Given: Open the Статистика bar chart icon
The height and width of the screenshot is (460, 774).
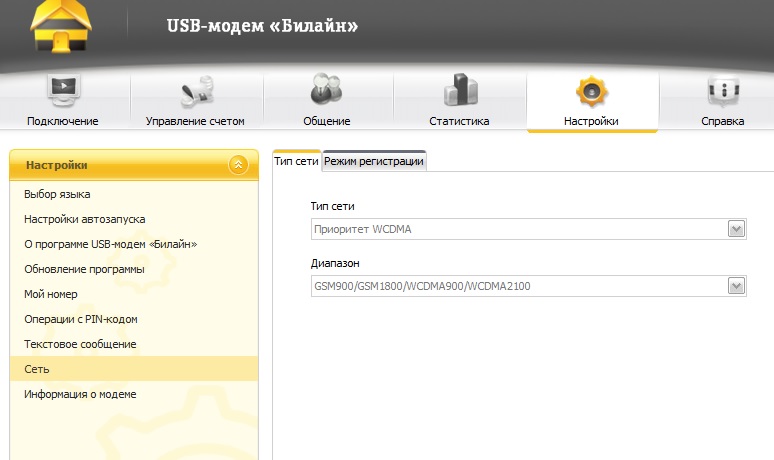Looking at the screenshot, I should tap(460, 89).
